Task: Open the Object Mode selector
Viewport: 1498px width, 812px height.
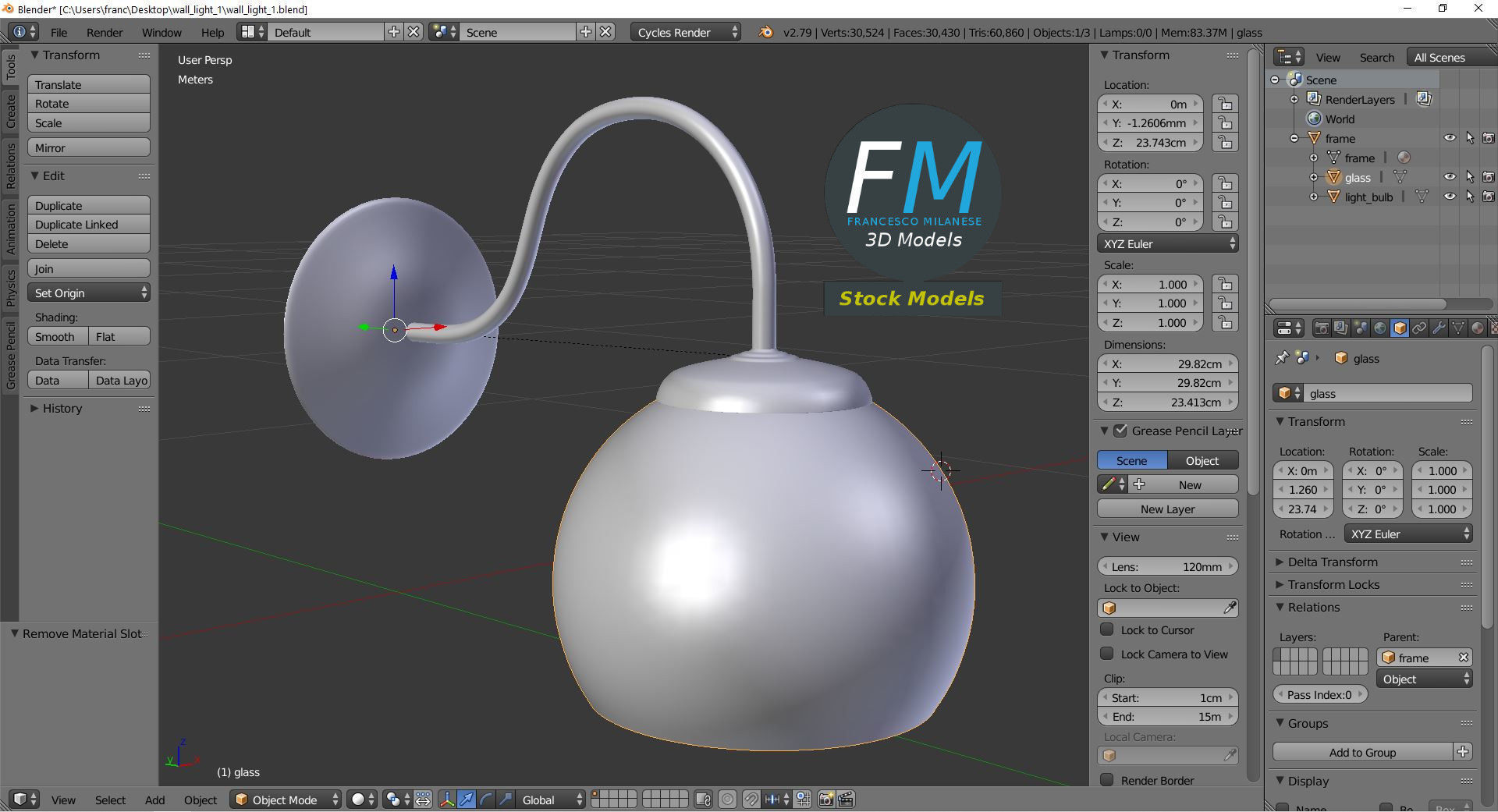Action: (286, 800)
